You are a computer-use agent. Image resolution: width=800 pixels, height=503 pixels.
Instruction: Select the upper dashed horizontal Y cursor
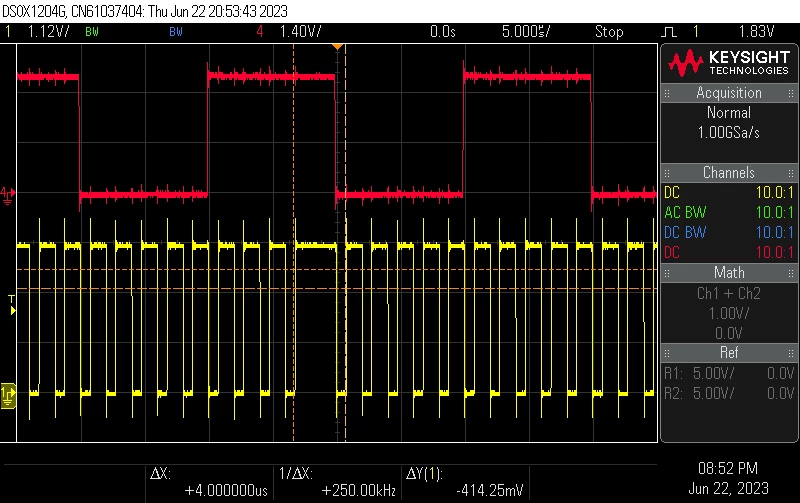pos(337,269)
